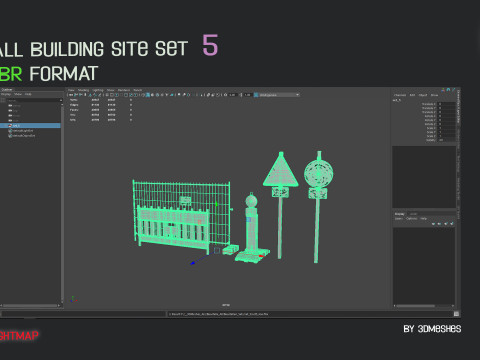Screen dimensions: 480x360
Task: Click the Select Camera icon in the viewport toolbar
Action: (71, 95)
